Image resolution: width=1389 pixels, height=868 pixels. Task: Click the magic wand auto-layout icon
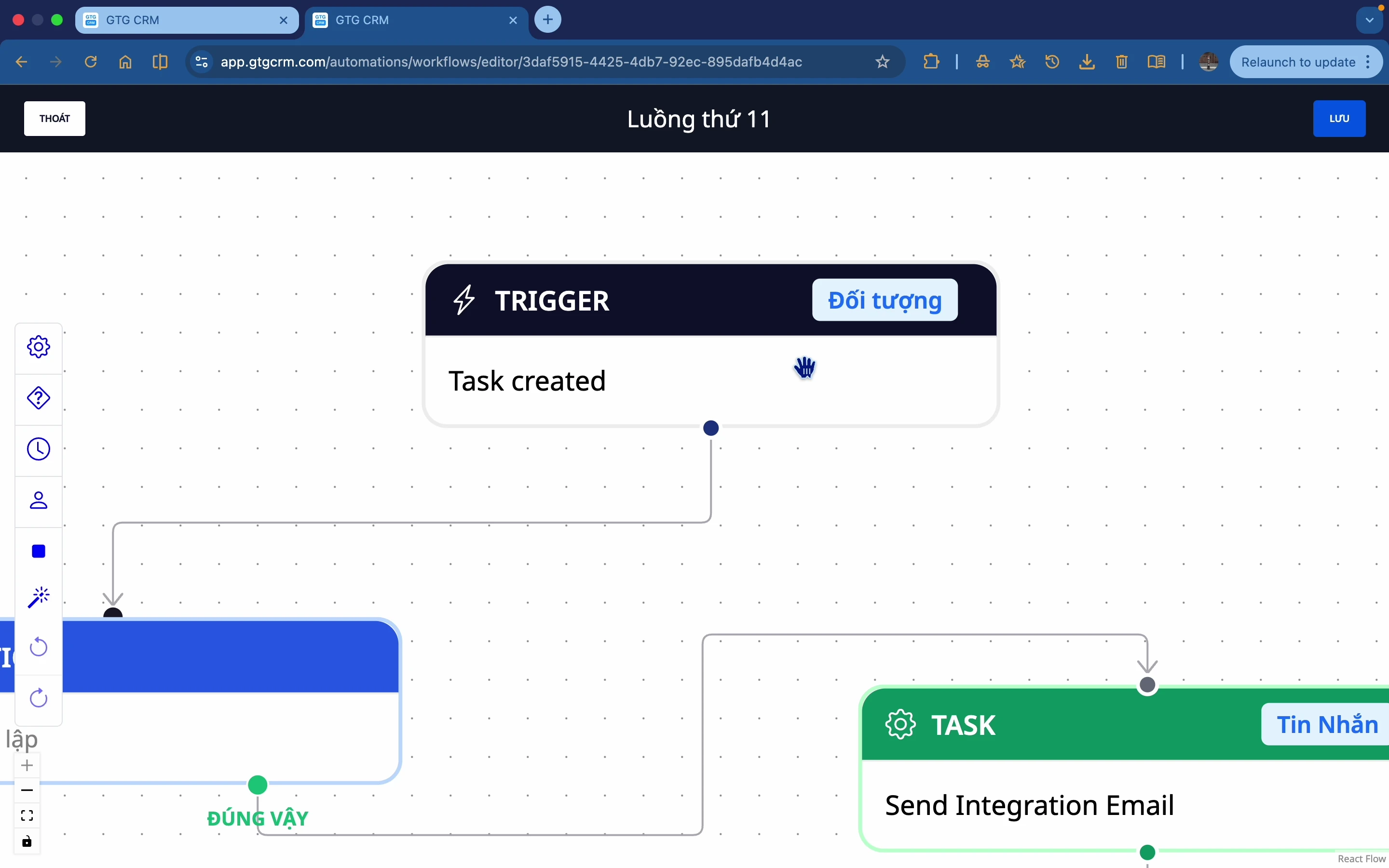coord(39,597)
